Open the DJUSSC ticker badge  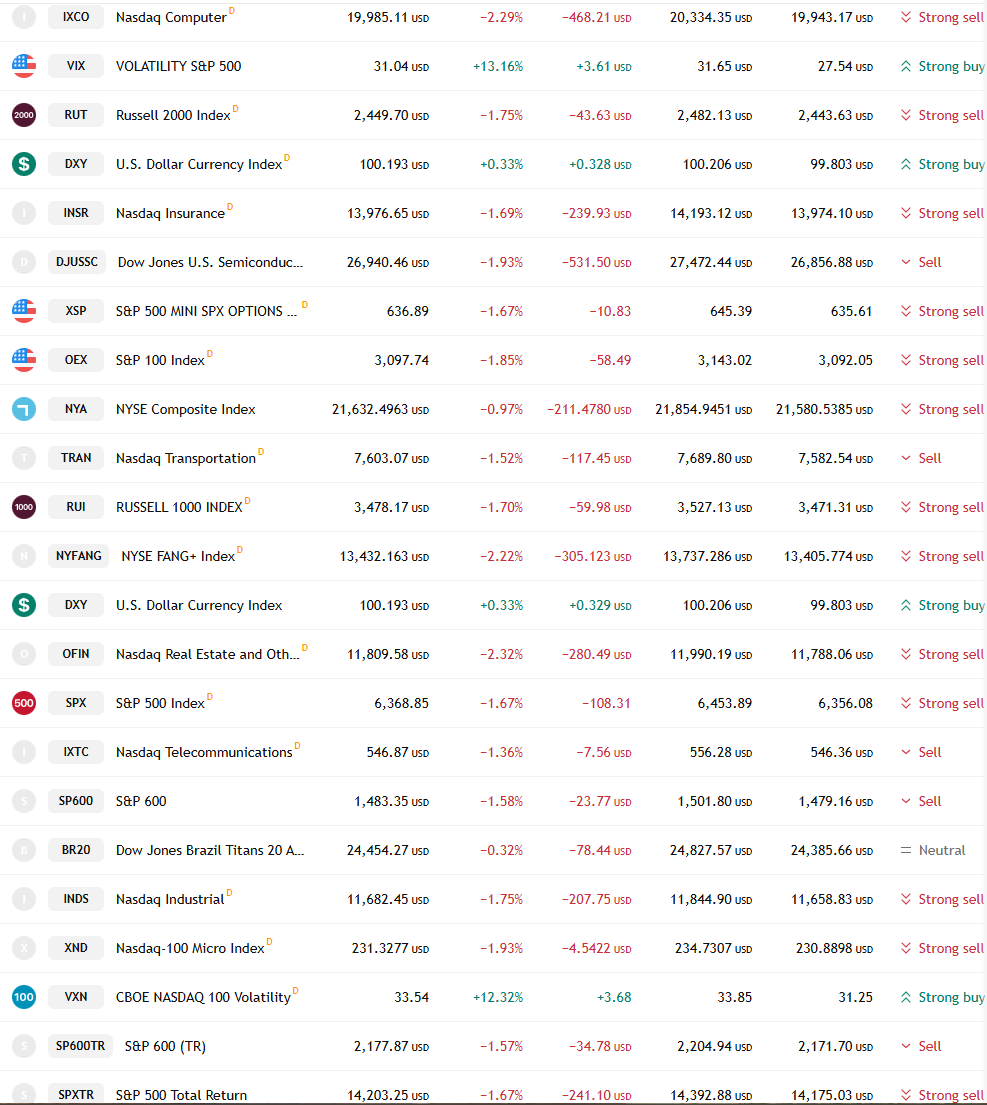point(77,262)
